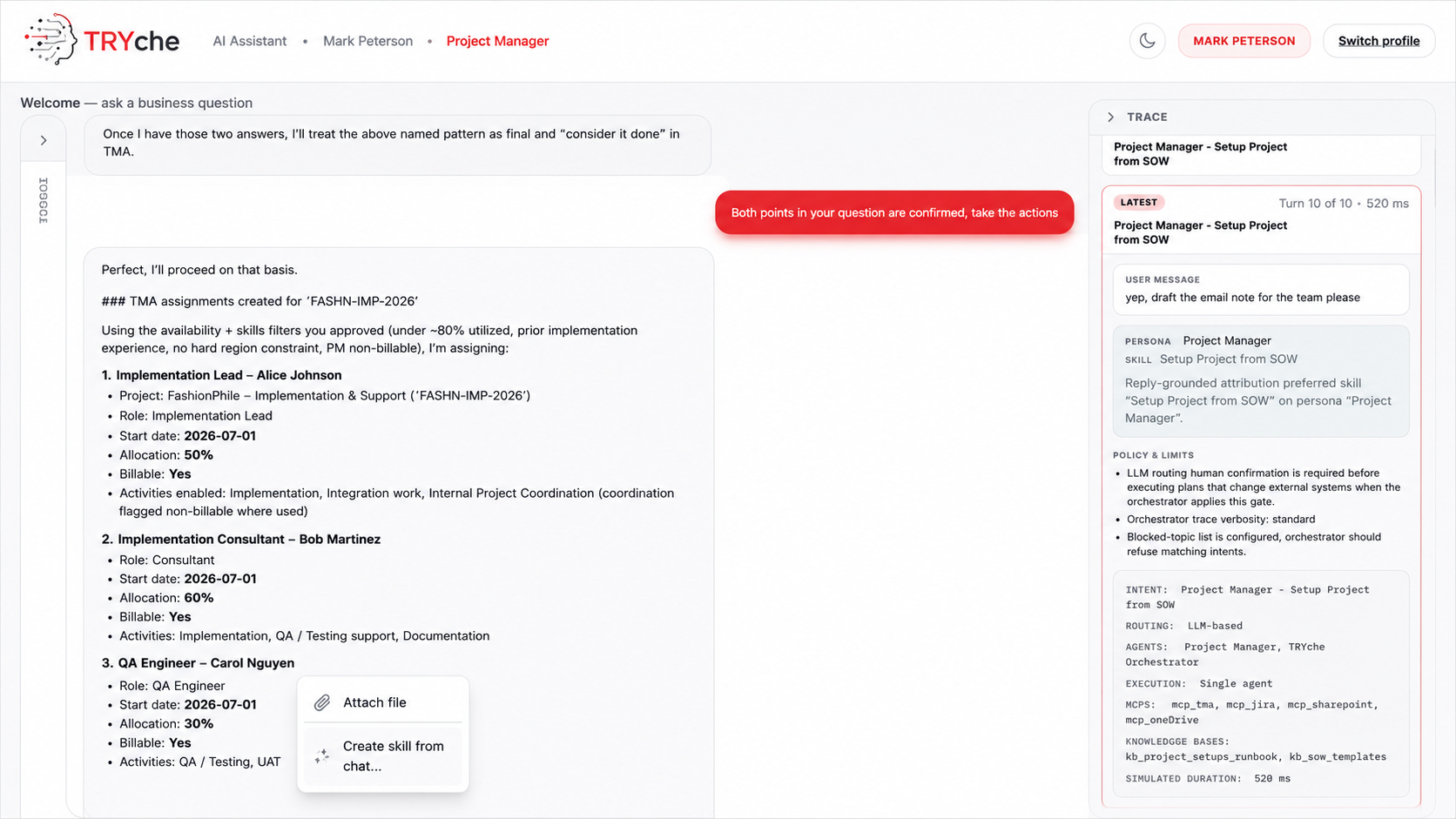Click the SIMULATED DURATION 520 ms line
The image size is (1456, 819).
[x=1208, y=778]
